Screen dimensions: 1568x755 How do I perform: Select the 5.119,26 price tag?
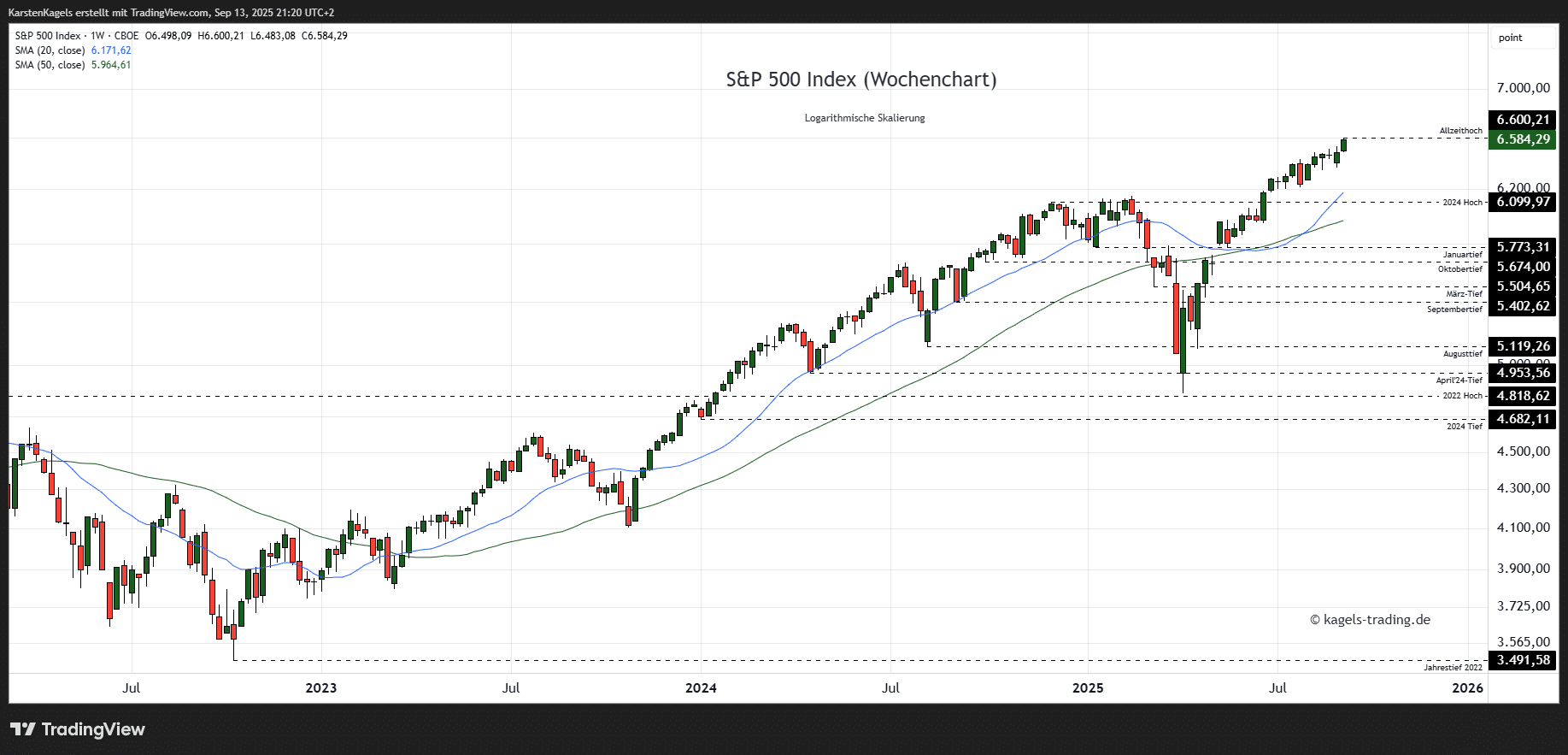coord(1523,346)
